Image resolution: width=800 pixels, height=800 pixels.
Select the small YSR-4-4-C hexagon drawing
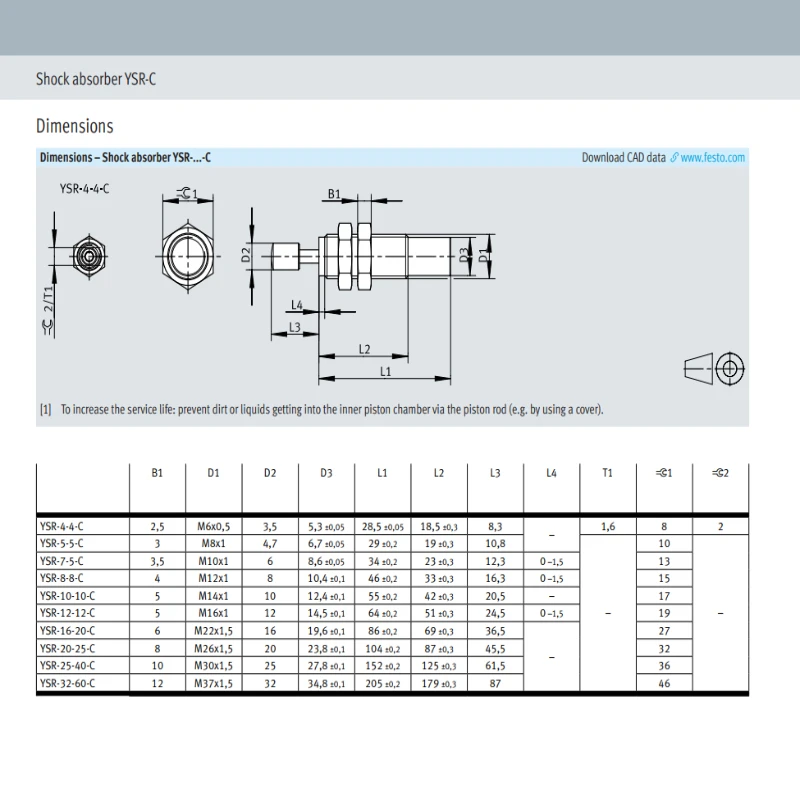[x=89, y=256]
